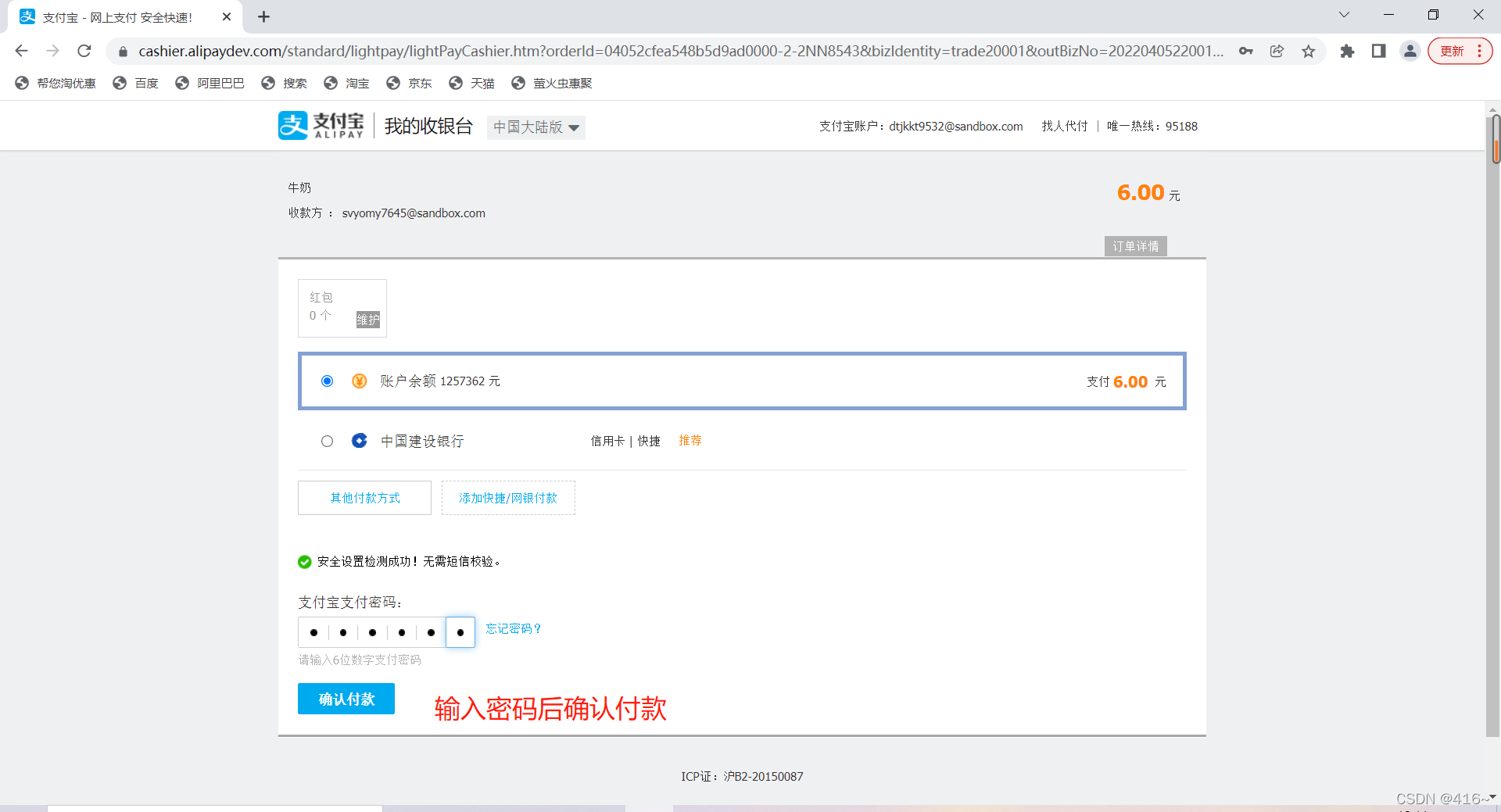Screen dimensions: 1501x812
Task: Go back using browser back arrow
Action: (x=21, y=51)
